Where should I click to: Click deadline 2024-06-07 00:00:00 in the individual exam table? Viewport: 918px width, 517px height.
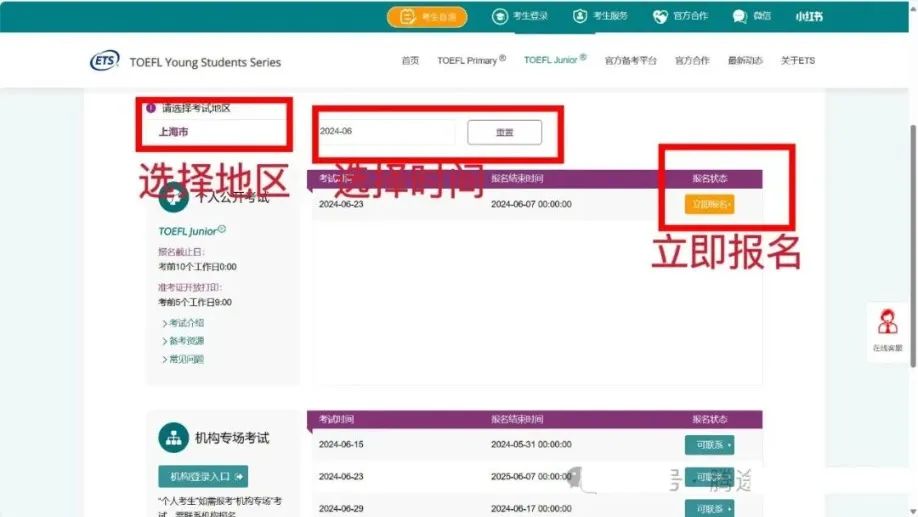coord(531,204)
